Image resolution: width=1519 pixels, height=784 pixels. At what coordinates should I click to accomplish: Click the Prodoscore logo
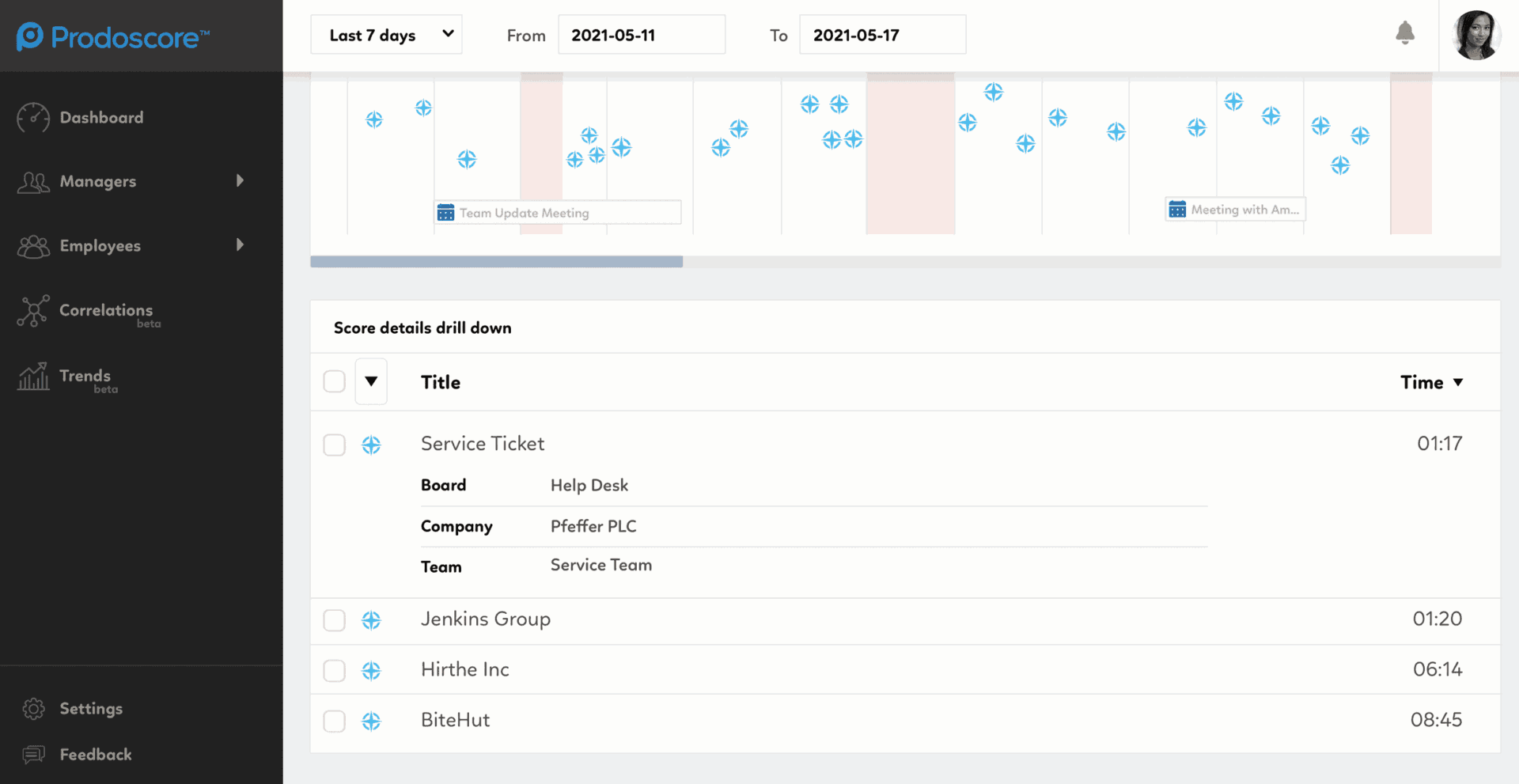point(113,36)
